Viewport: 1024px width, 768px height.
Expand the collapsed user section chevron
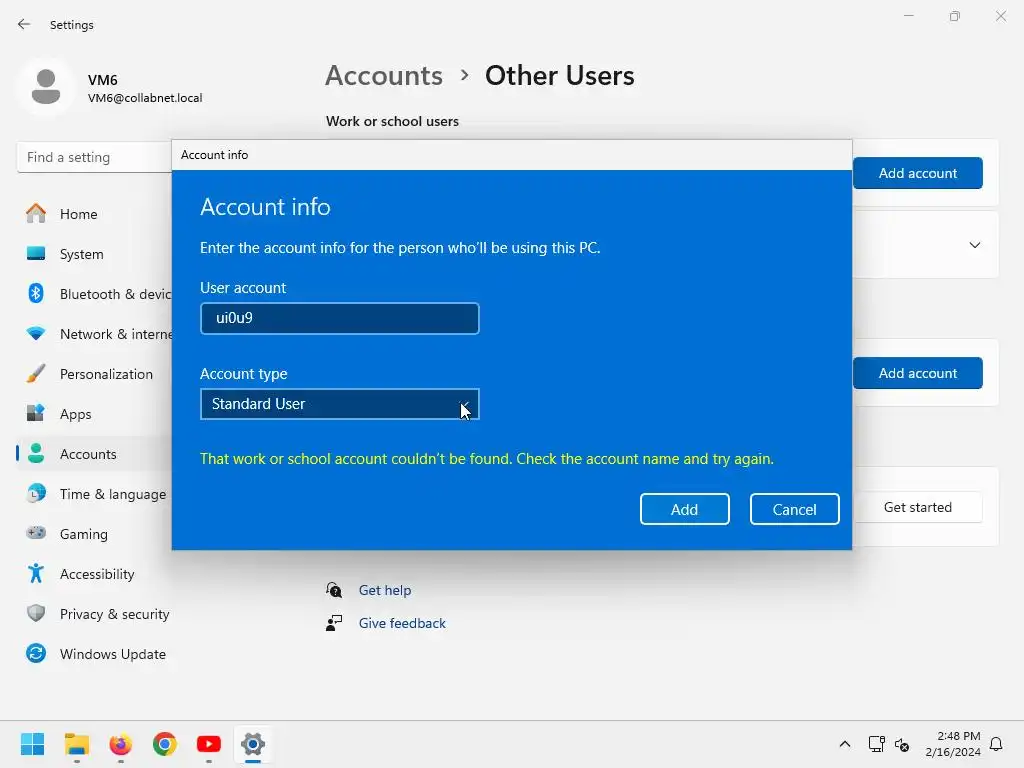[x=974, y=245]
